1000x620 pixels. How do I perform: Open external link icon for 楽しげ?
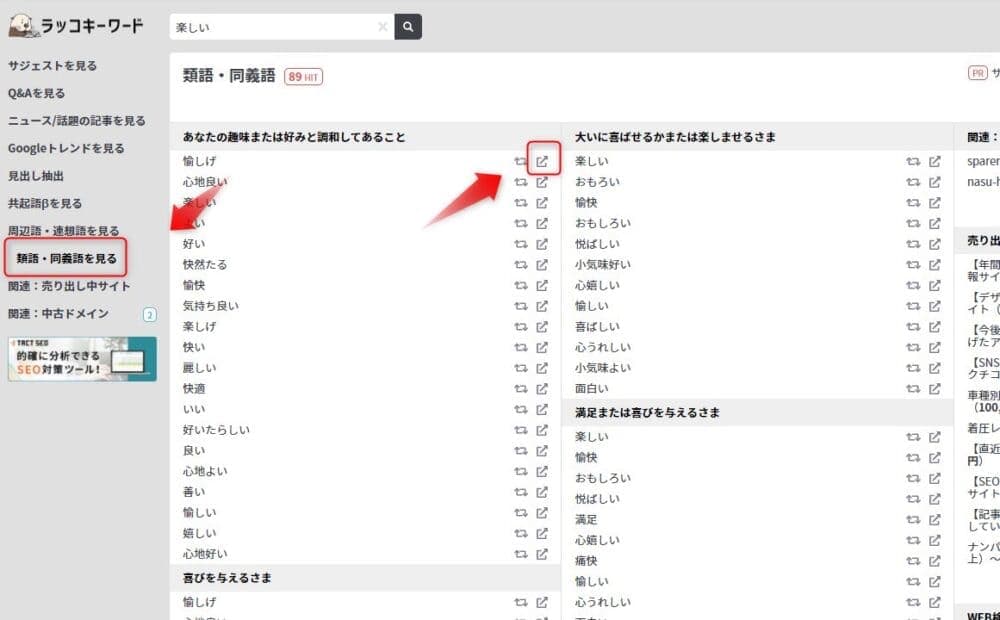tap(541, 327)
